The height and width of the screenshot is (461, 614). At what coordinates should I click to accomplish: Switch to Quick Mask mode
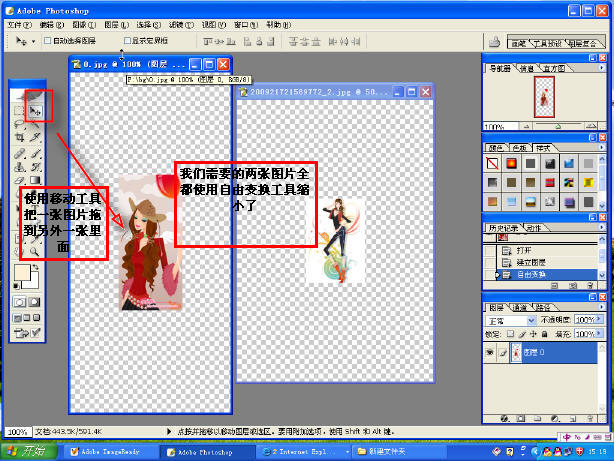point(34,302)
